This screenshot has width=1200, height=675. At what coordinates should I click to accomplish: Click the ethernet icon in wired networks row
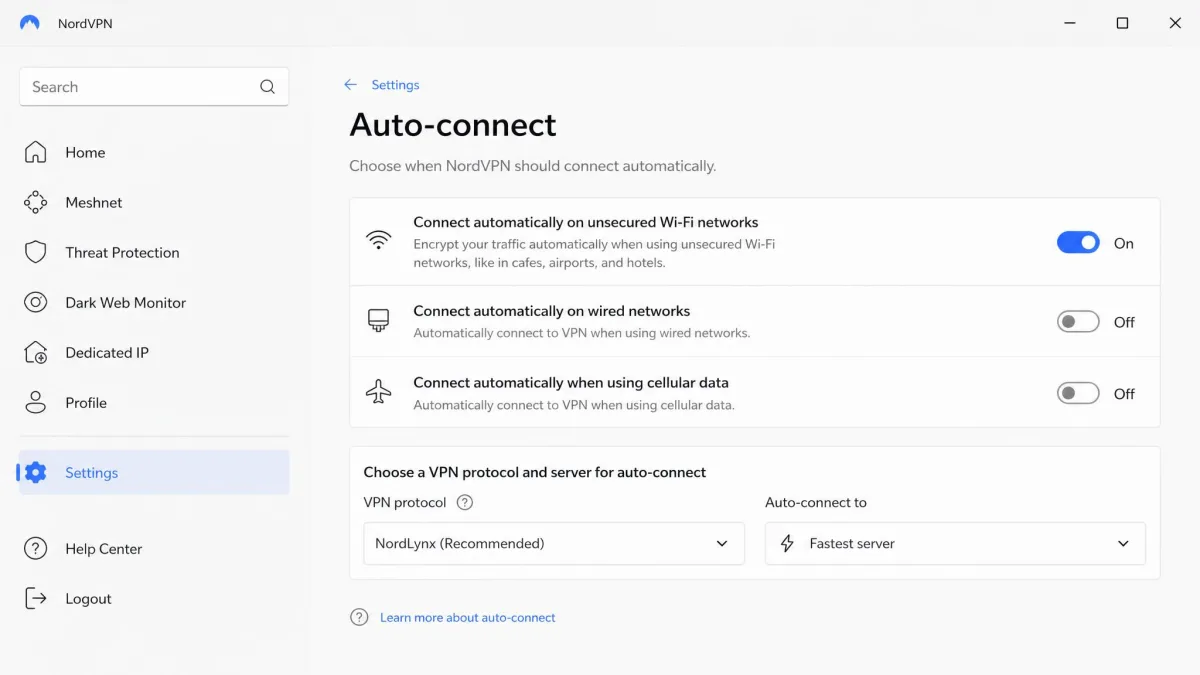(378, 321)
